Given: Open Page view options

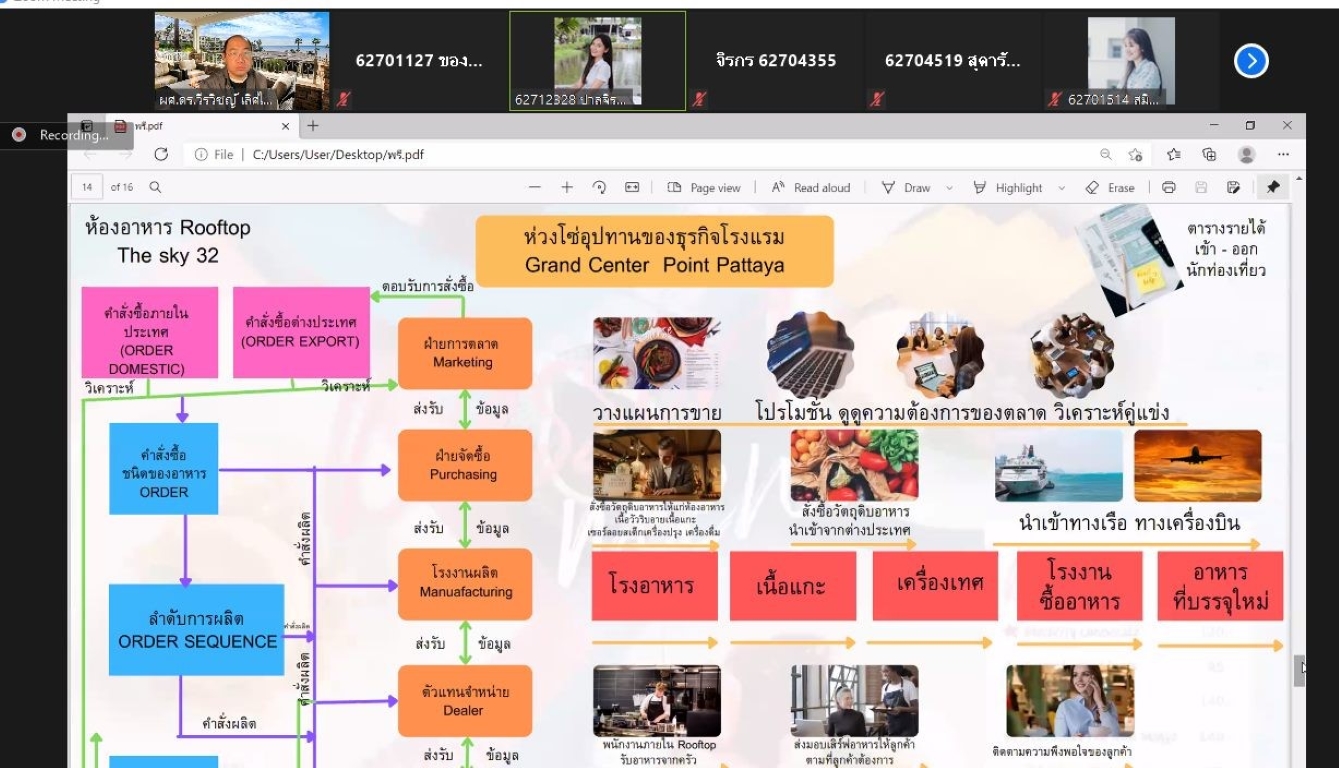Looking at the screenshot, I should point(704,187).
